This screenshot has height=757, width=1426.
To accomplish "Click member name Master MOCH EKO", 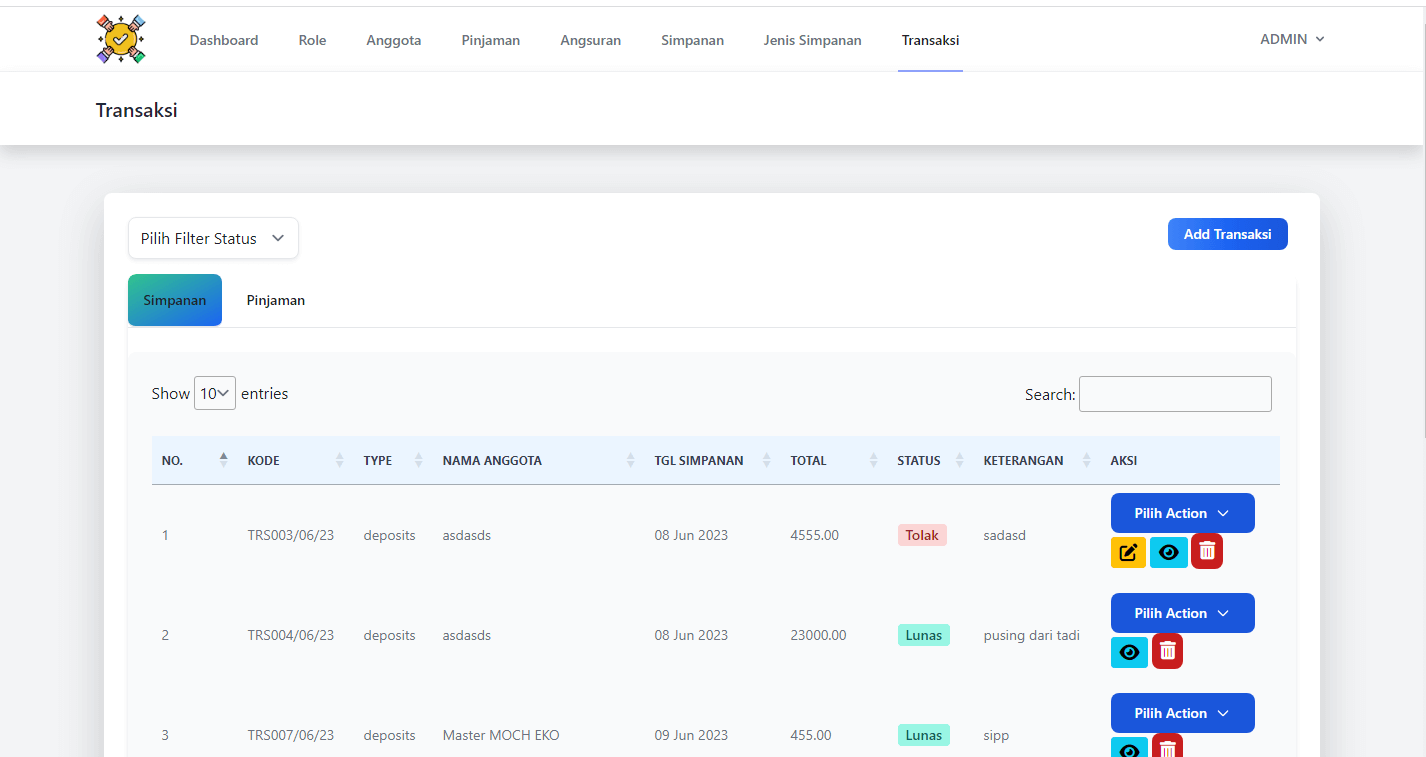I will click(x=501, y=735).
